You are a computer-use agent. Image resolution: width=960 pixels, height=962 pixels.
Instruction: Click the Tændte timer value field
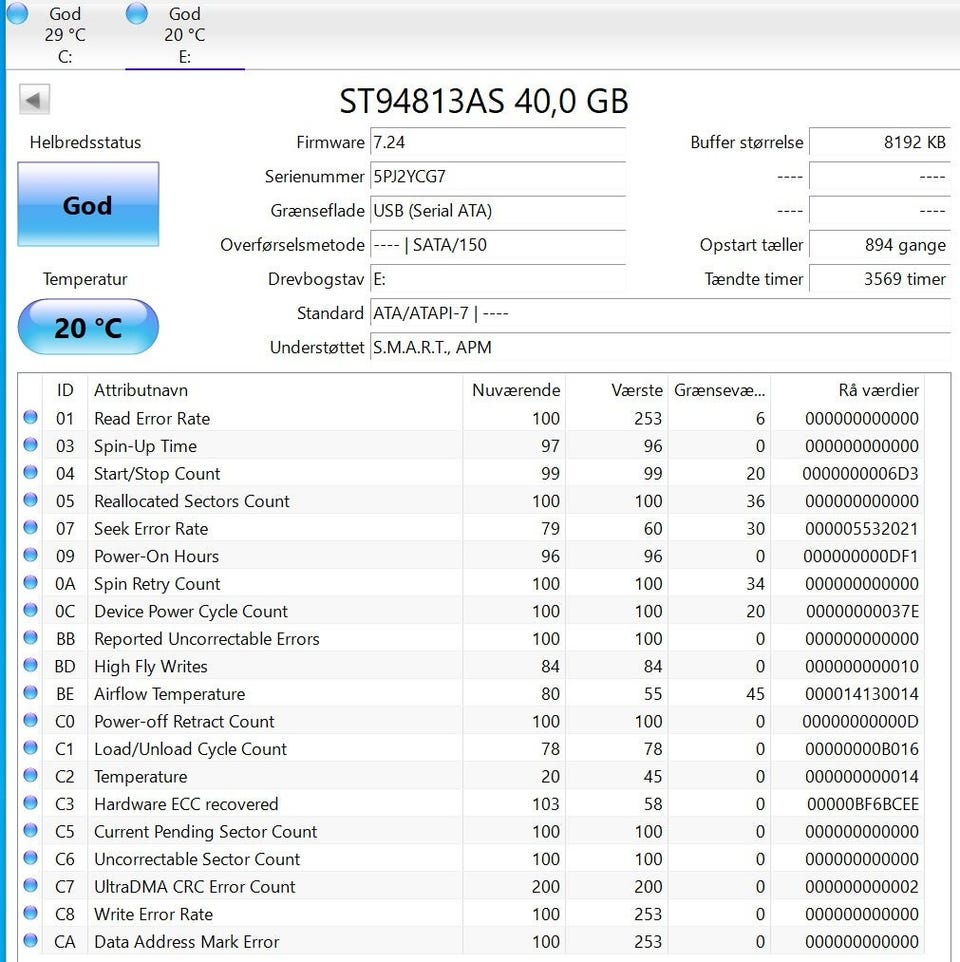click(x=879, y=279)
